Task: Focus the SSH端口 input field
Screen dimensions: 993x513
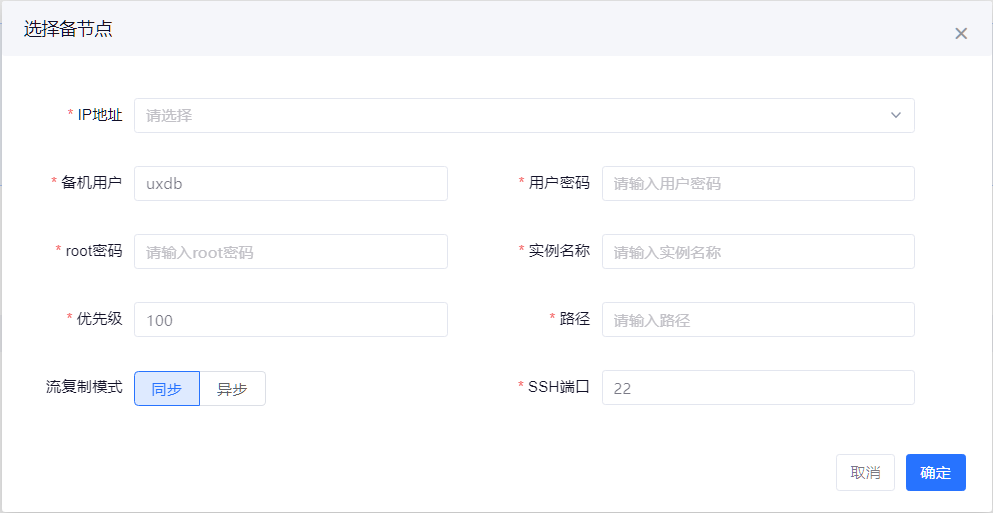Action: pyautogui.click(x=757, y=387)
